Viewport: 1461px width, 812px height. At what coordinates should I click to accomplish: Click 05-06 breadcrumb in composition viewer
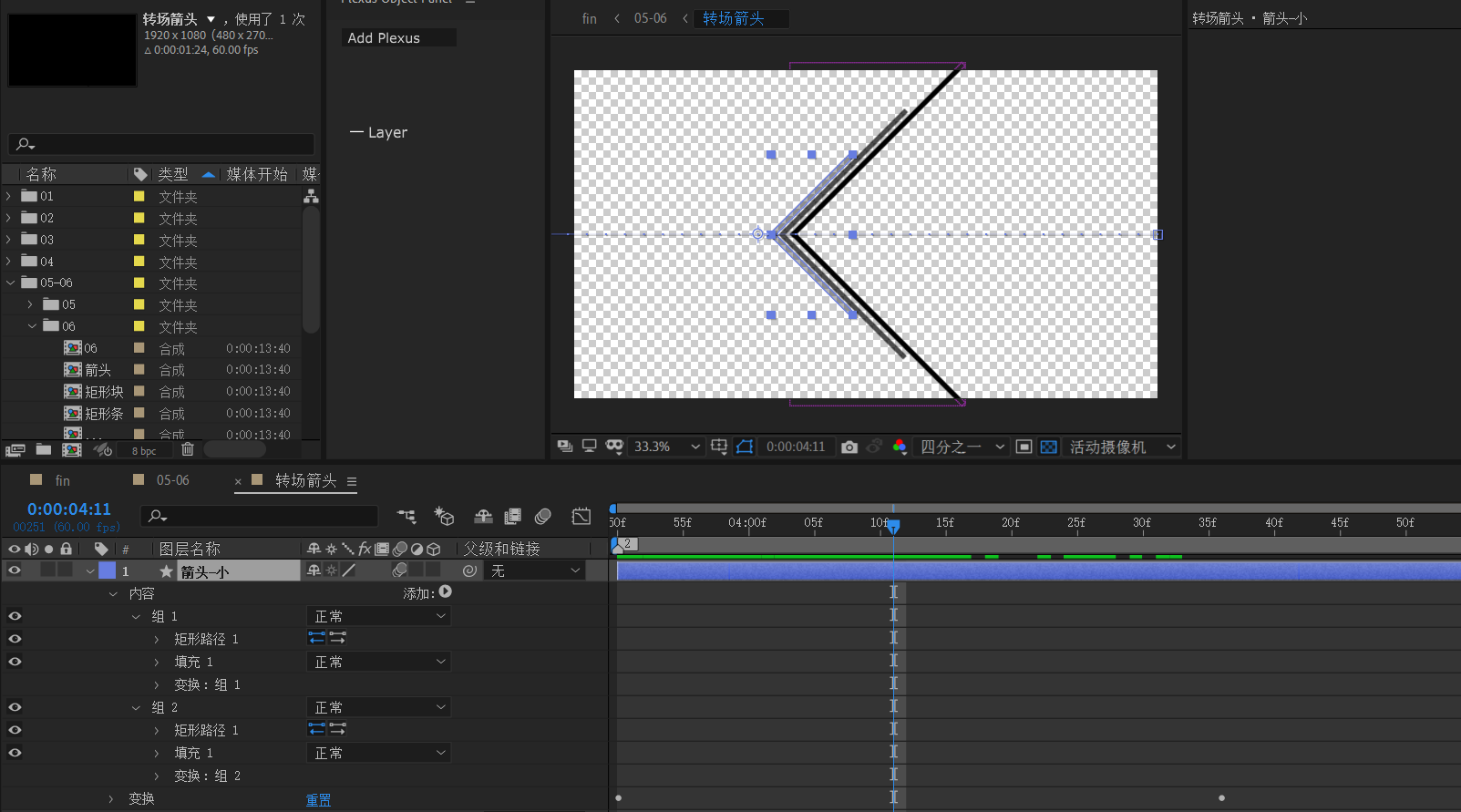(650, 18)
